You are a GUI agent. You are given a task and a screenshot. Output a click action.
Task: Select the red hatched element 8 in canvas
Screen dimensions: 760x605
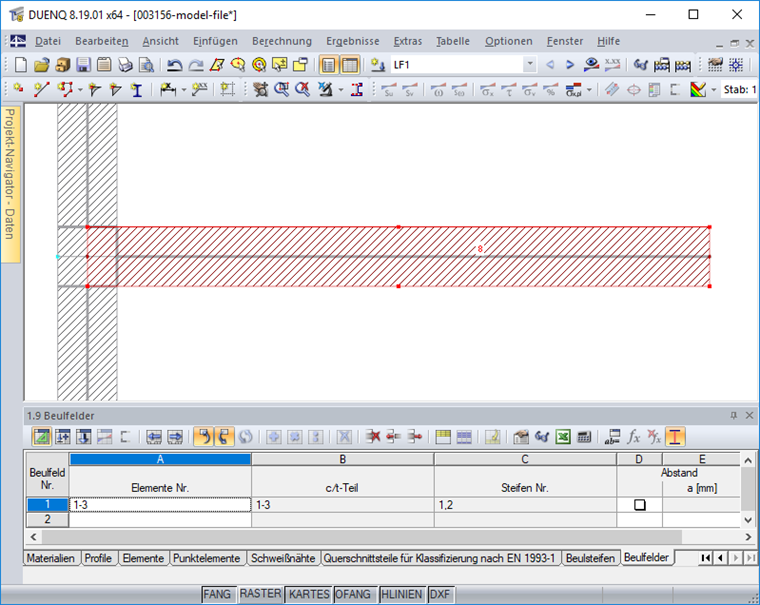[x=398, y=256]
